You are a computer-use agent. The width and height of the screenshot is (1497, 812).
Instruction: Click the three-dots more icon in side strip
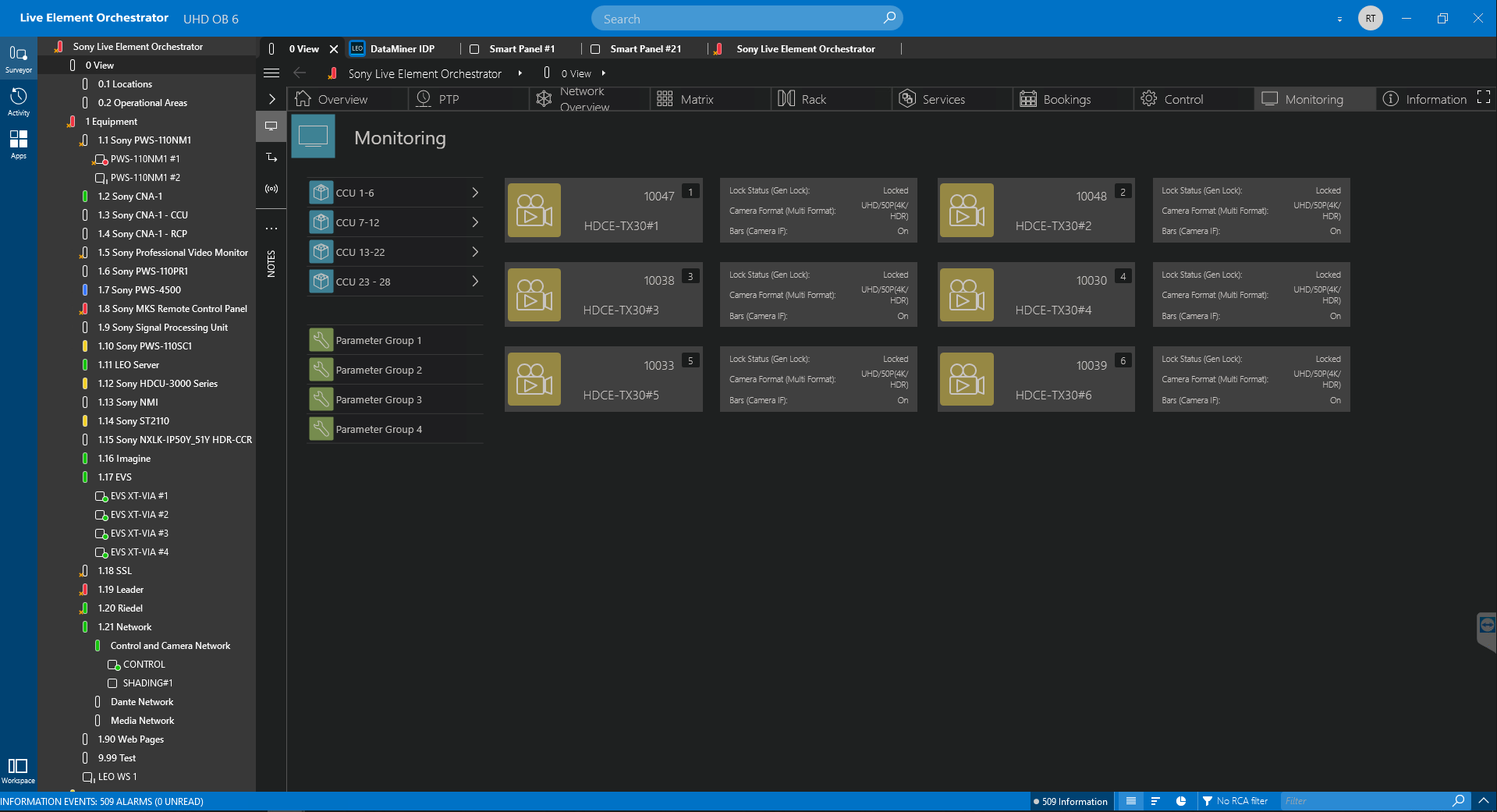[271, 229]
